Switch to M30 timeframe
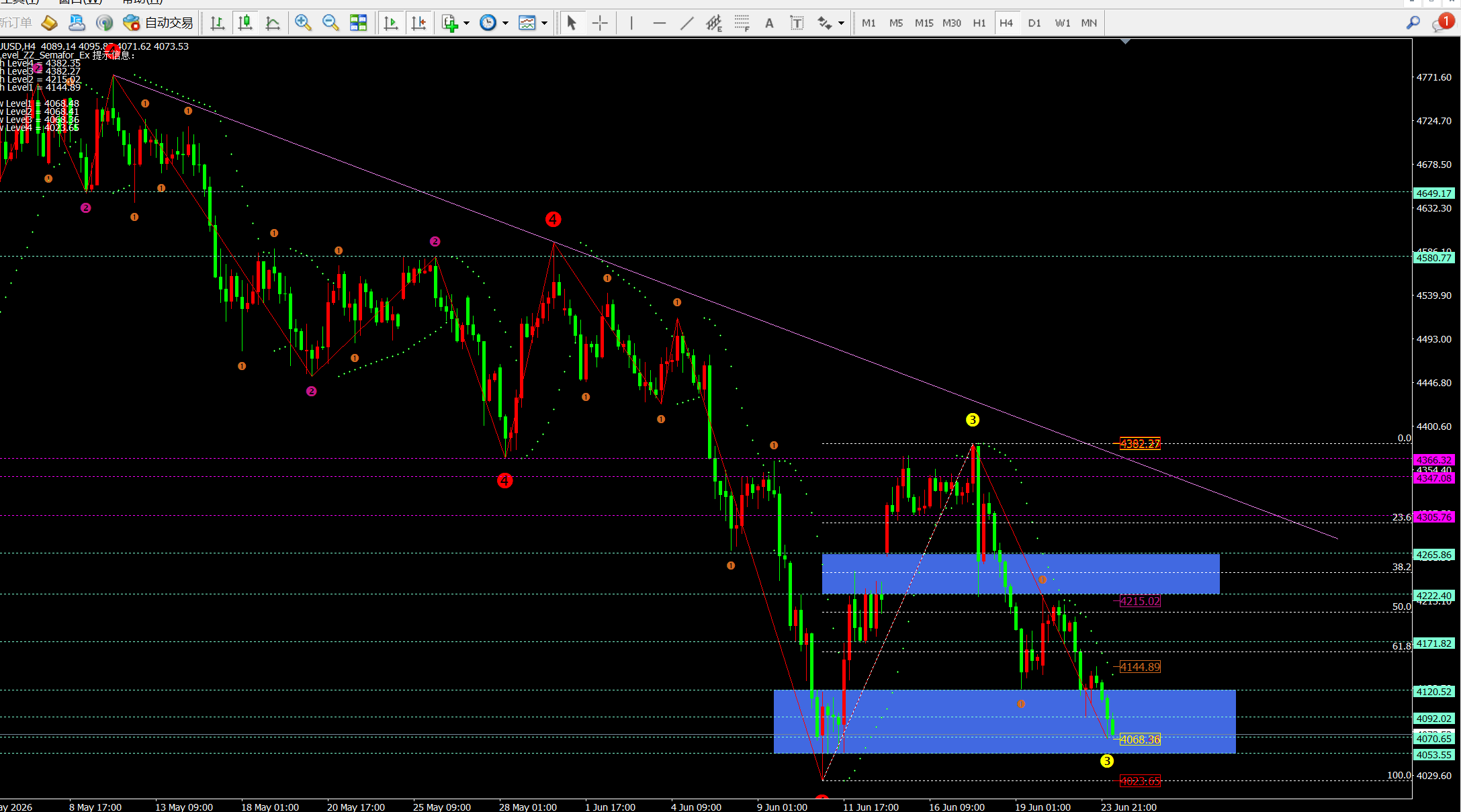This screenshot has height=812, width=1461. [952, 23]
